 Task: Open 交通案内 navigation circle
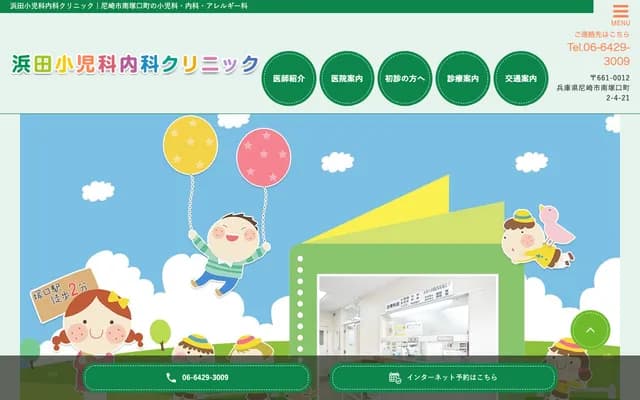521,78
